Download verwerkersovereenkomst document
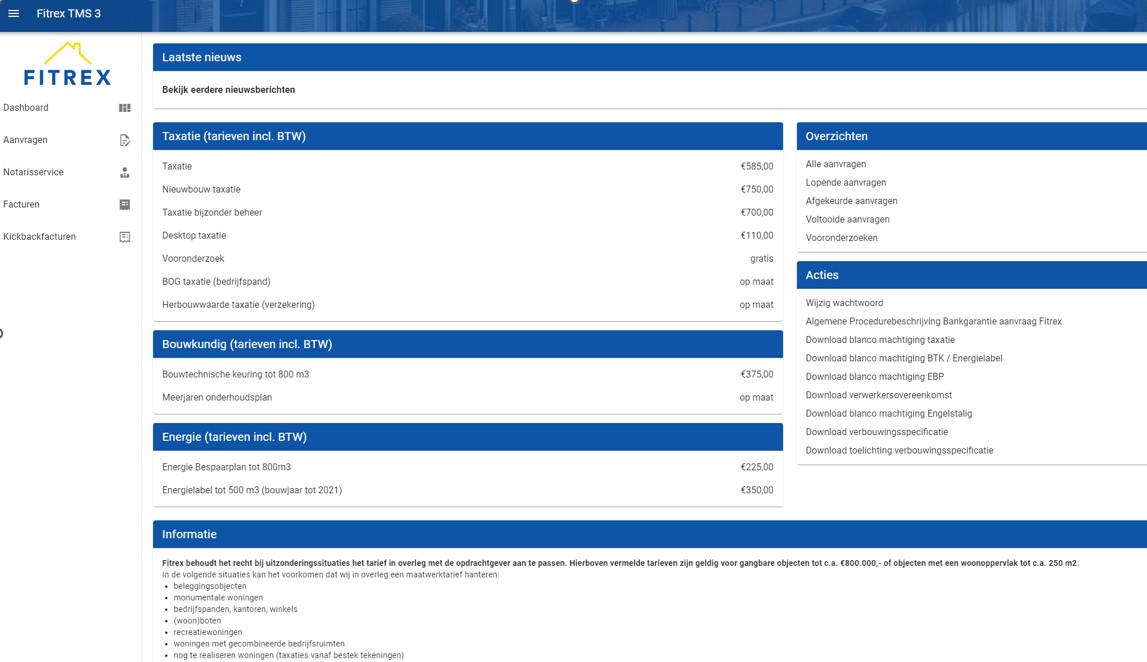This screenshot has height=662, width=1147. pyautogui.click(x=878, y=395)
